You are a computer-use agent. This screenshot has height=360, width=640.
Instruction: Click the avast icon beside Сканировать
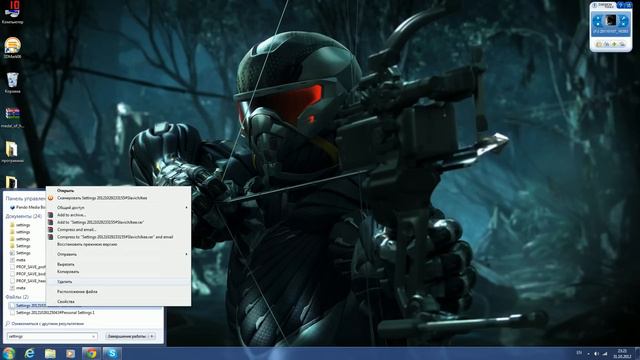point(51,198)
